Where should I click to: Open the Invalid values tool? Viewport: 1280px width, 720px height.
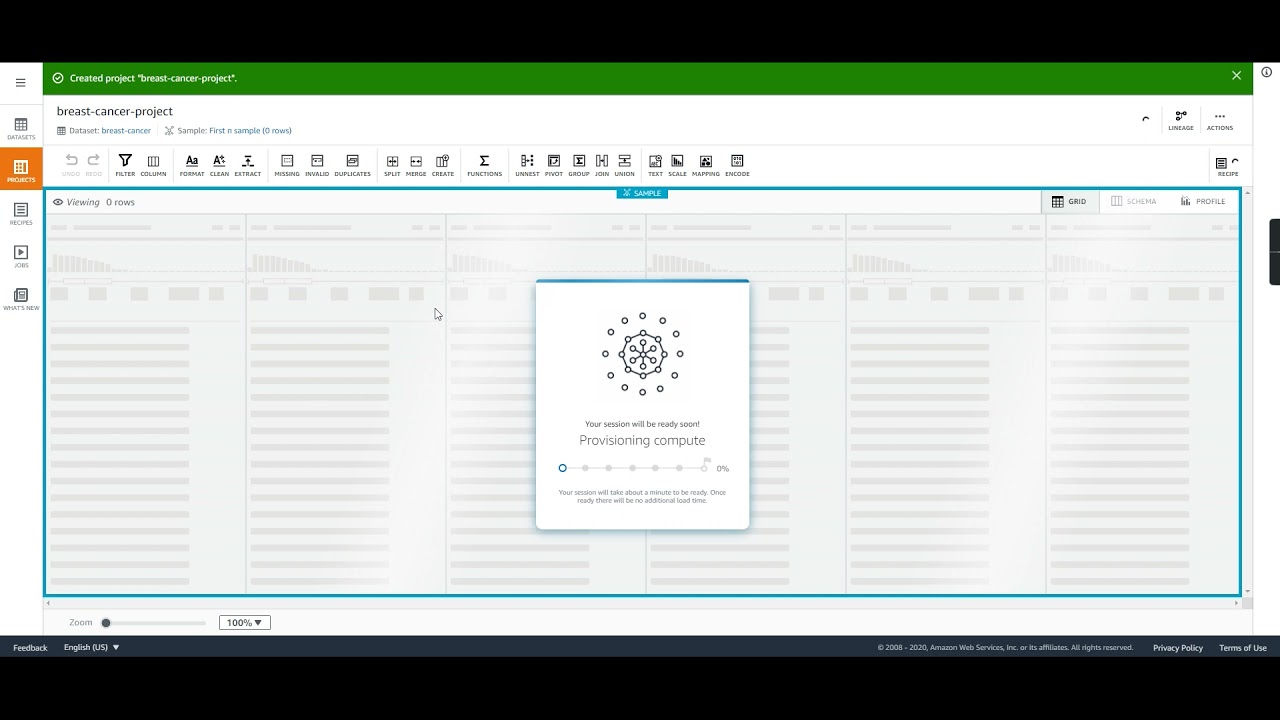317,165
